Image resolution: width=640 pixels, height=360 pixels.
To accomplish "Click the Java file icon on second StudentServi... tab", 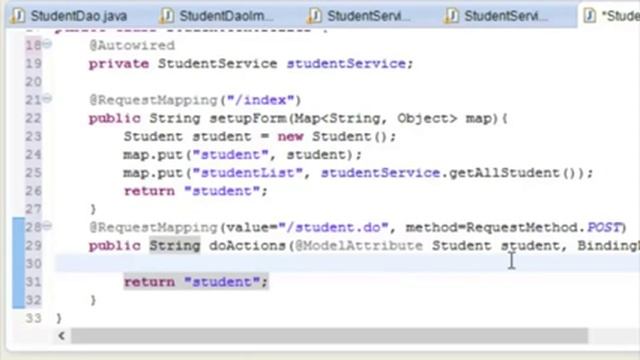I will [x=451, y=16].
